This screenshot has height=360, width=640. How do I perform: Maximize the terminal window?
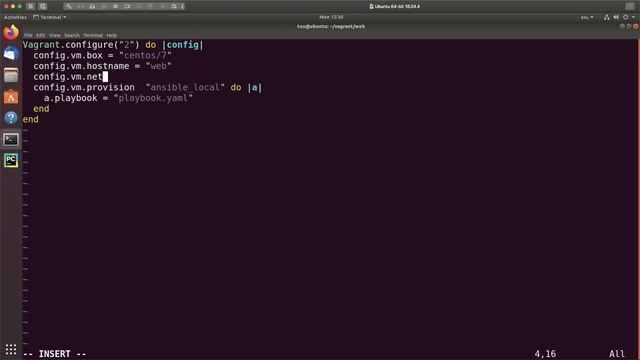[629, 26]
